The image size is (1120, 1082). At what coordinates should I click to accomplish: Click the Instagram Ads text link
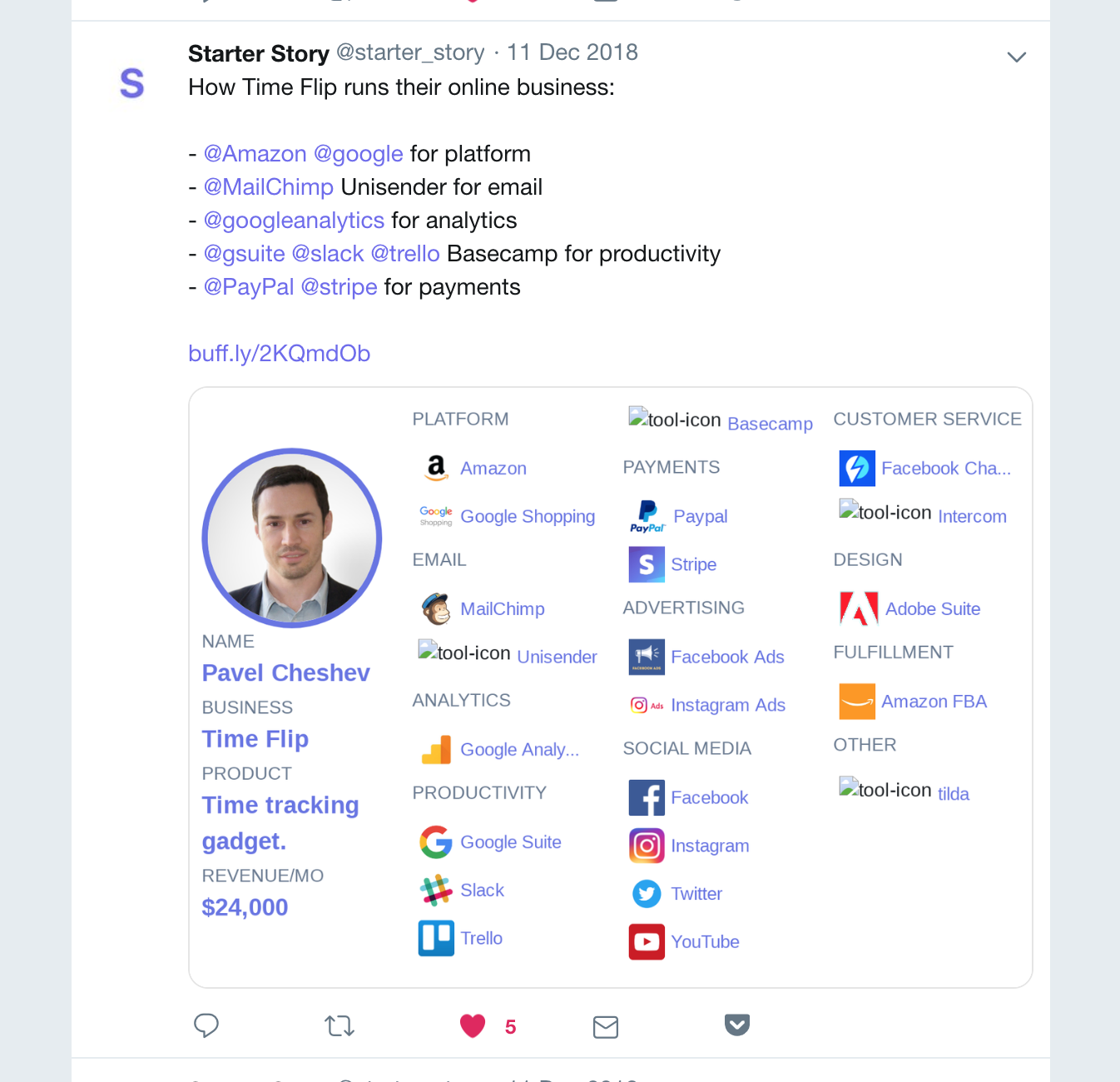pyautogui.click(x=728, y=705)
